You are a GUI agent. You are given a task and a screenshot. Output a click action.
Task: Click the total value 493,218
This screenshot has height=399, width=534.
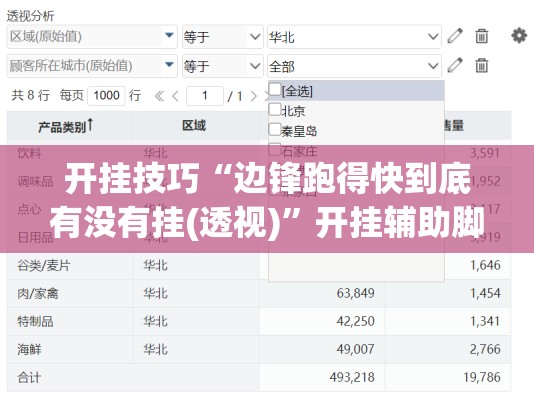click(352, 377)
